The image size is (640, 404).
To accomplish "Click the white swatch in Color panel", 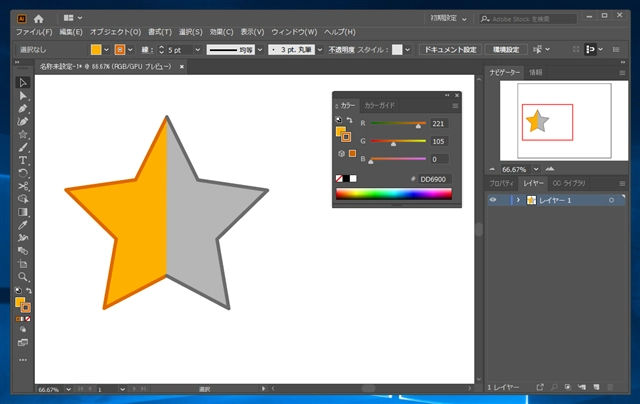I will [x=353, y=178].
